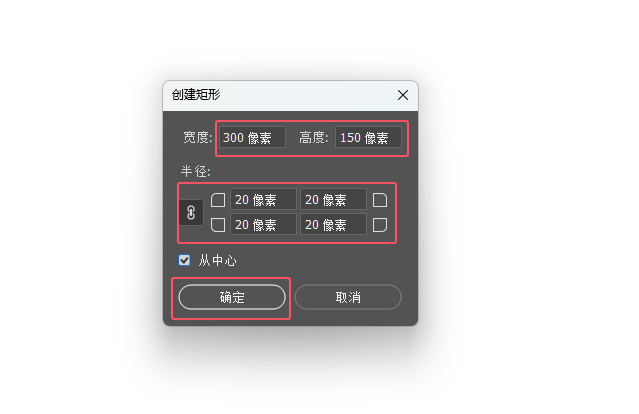Click the 高度 label

click(314, 137)
